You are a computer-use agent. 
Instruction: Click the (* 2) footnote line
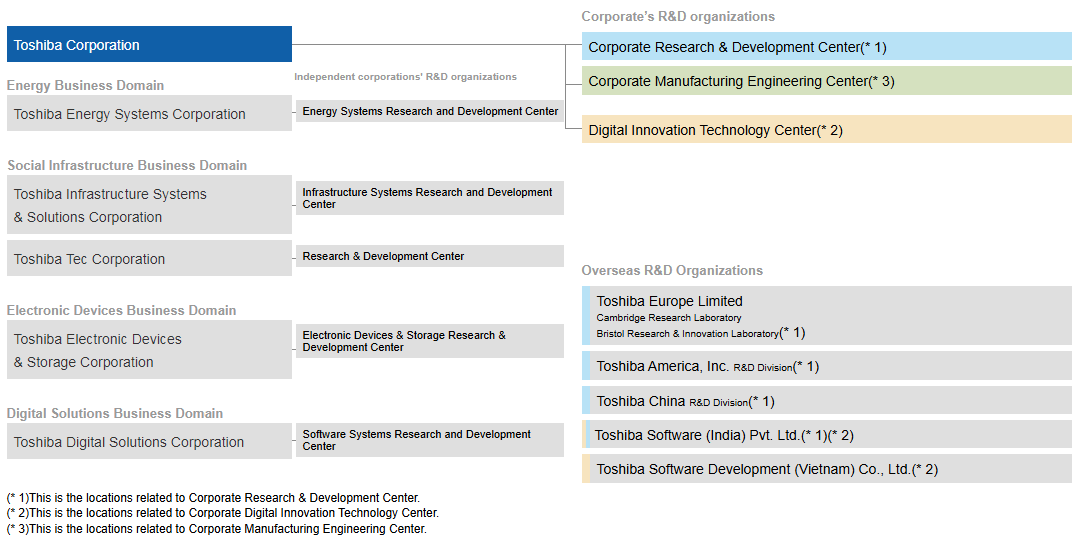point(223,513)
